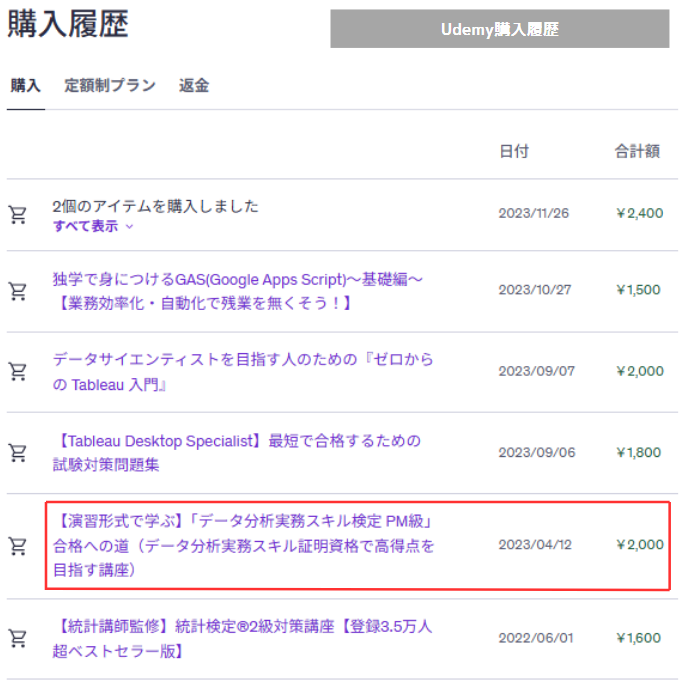Click cart icon beside ゼロからの Tableau 入門 row
The height and width of the screenshot is (685, 682).
18,372
